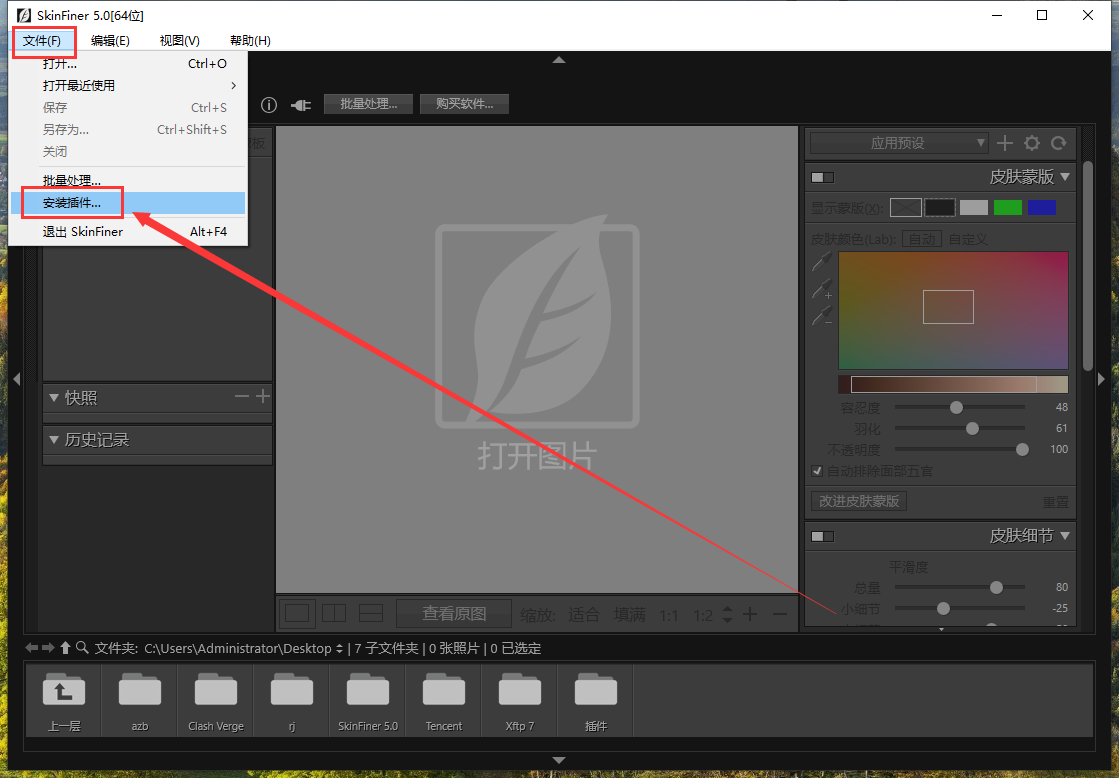Select the add-color eyedropper plus tool

tap(822, 290)
